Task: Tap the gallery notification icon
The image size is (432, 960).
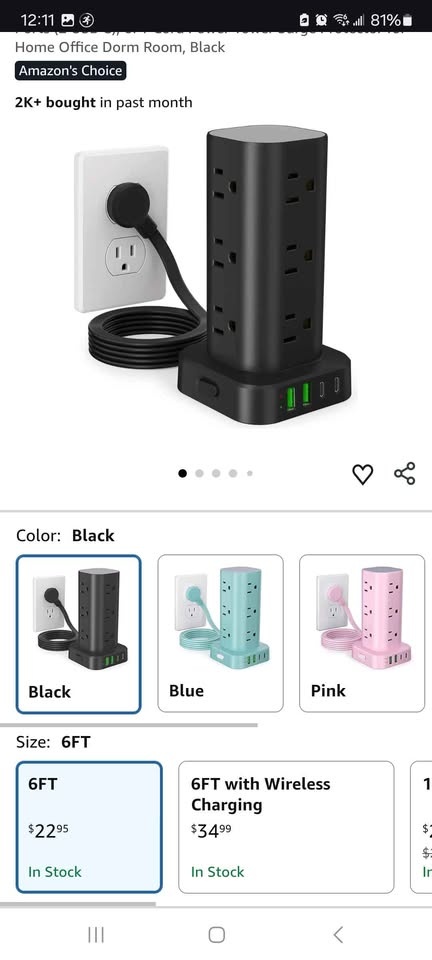Action: (x=69, y=20)
